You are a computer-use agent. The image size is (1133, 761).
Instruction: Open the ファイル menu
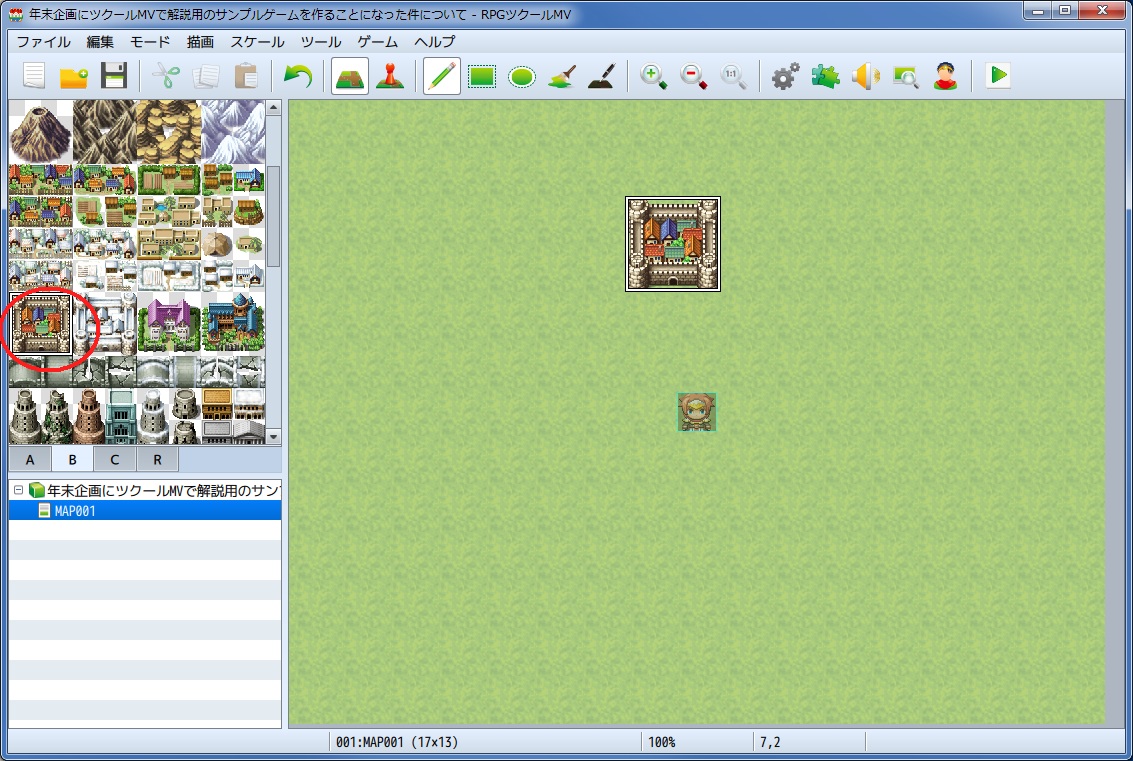point(44,42)
